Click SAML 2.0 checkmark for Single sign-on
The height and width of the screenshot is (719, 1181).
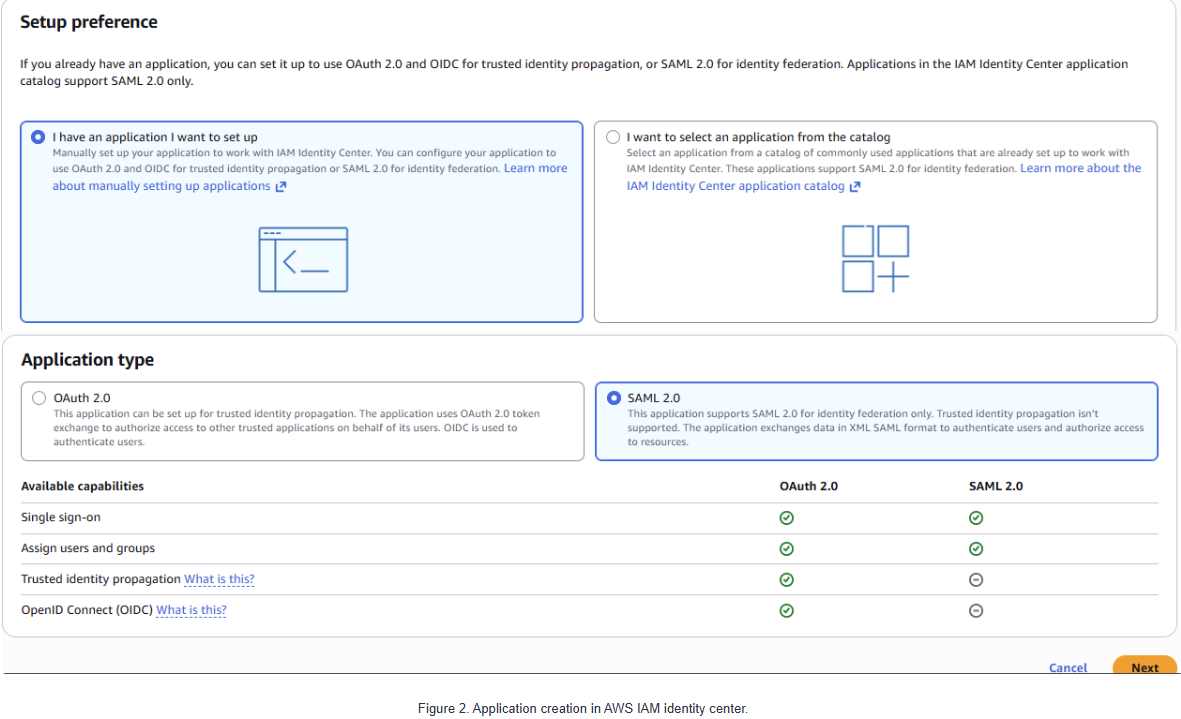975,518
